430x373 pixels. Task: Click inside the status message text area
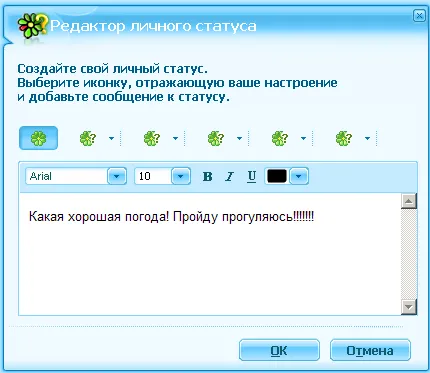click(210, 254)
